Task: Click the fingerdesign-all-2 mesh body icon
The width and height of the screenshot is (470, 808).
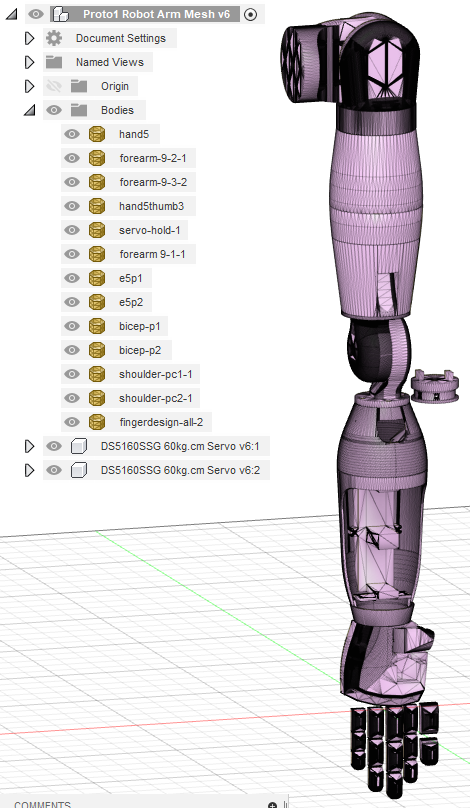Action: pos(96,422)
